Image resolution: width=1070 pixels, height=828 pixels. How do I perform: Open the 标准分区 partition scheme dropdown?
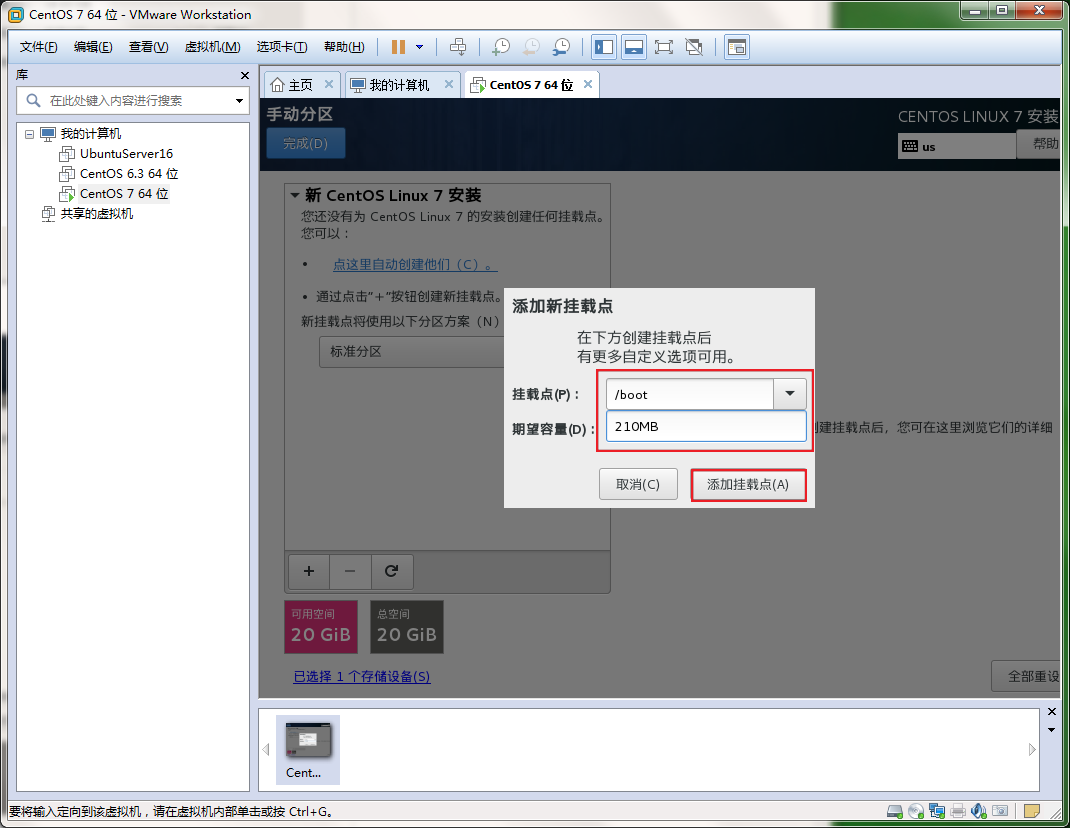click(x=411, y=352)
